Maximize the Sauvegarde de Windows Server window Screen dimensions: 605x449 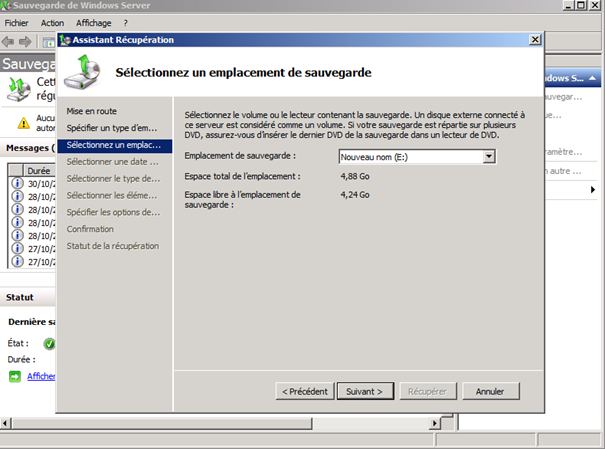pos(581,5)
